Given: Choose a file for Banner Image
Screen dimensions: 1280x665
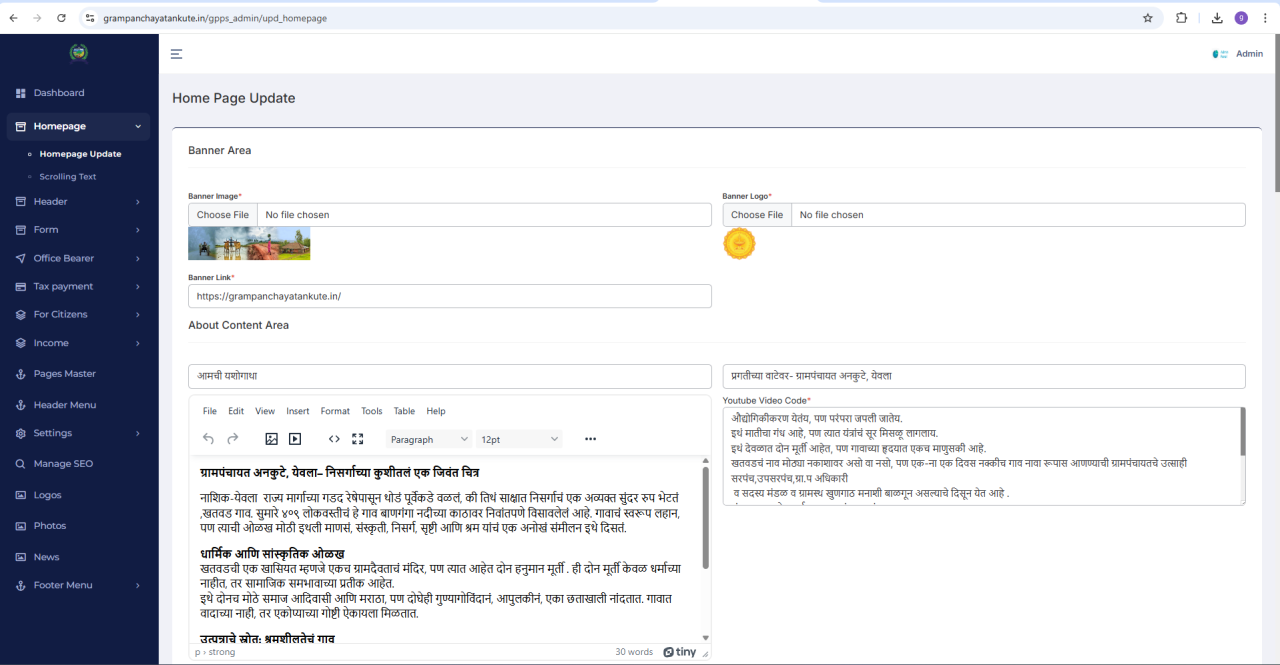Looking at the screenshot, I should [x=223, y=215].
